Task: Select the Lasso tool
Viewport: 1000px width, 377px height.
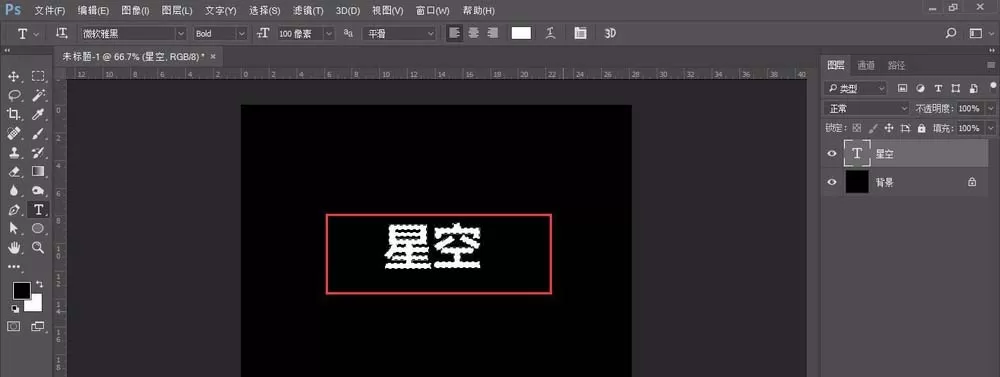Action: click(x=13, y=95)
